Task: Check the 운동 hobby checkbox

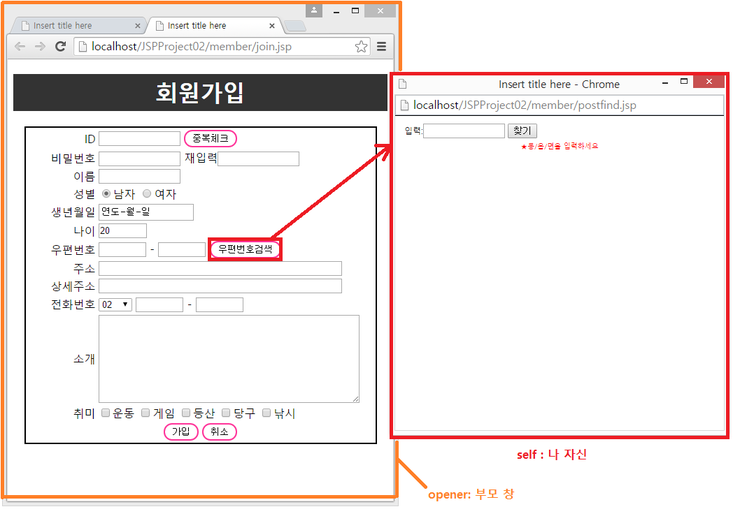Action: (x=106, y=413)
